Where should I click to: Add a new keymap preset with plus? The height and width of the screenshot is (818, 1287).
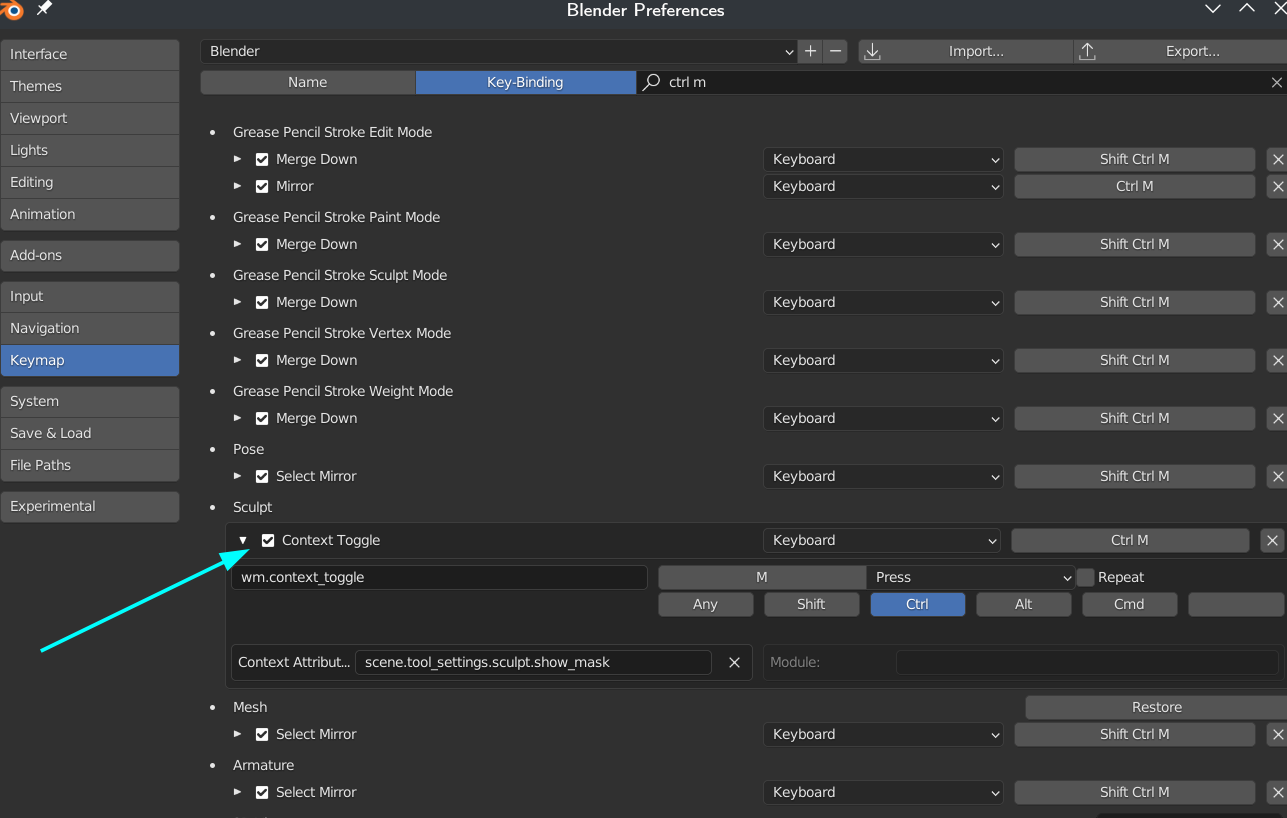tap(811, 51)
